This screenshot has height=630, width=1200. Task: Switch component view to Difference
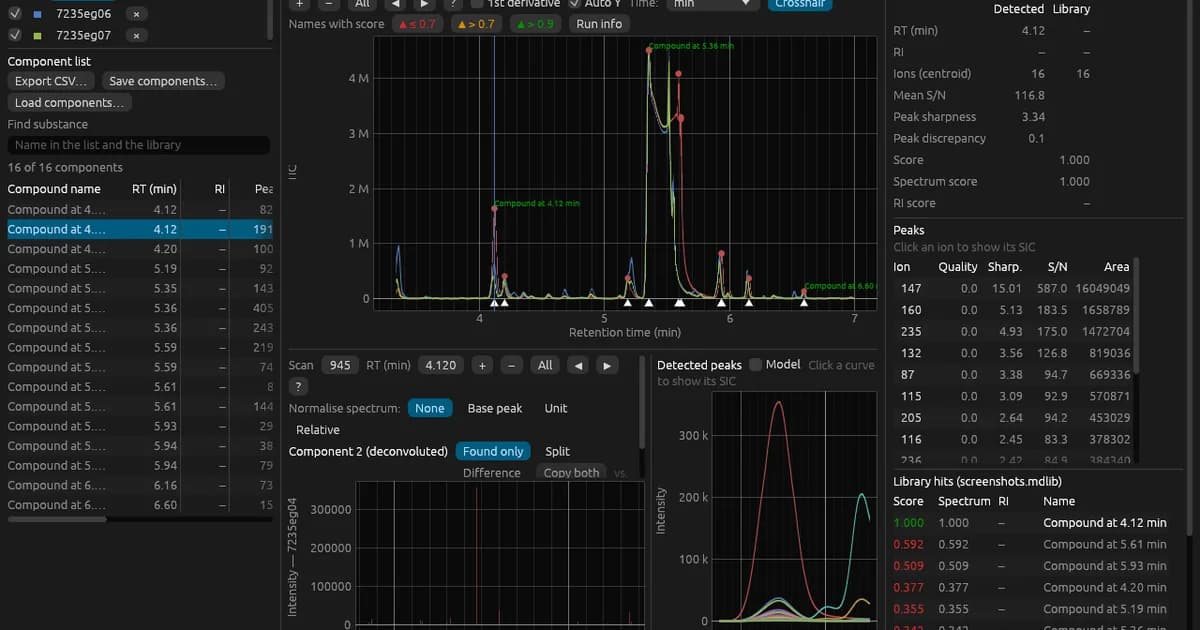pyautogui.click(x=492, y=473)
